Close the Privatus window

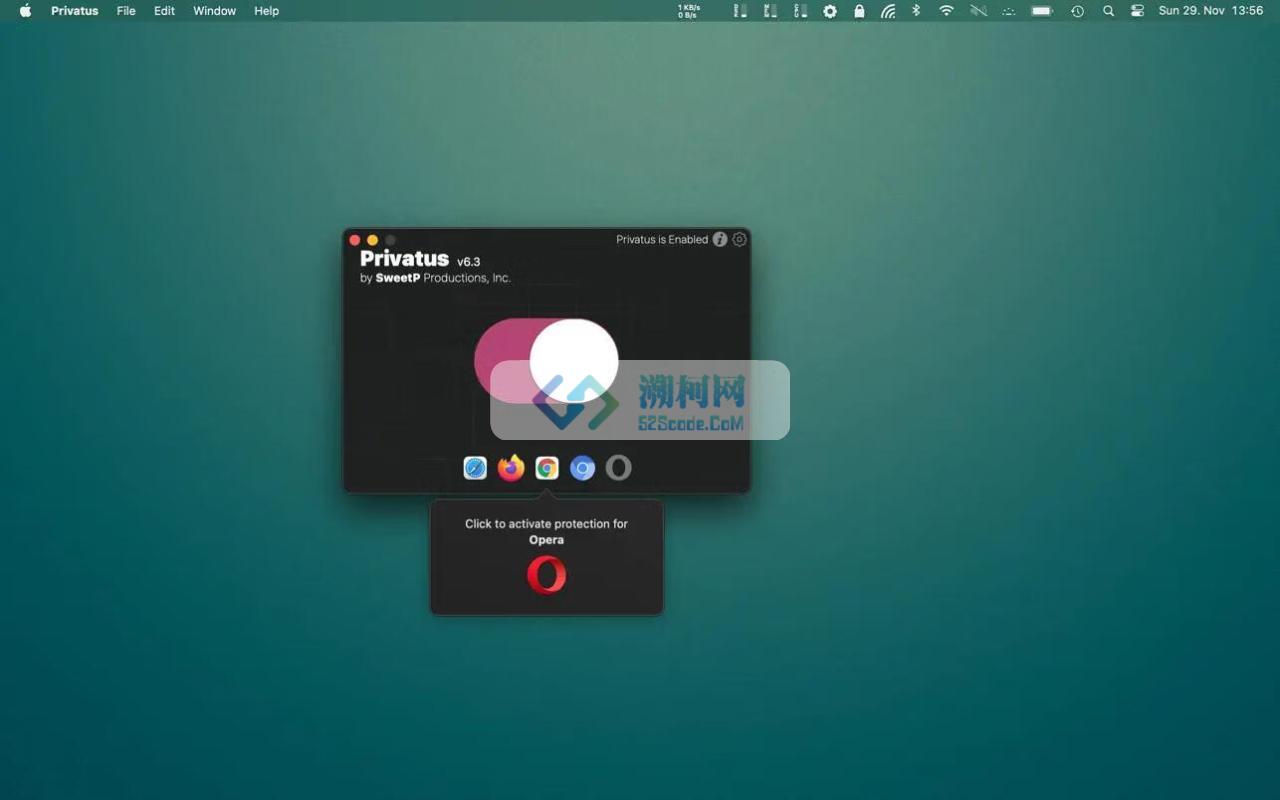point(354,240)
